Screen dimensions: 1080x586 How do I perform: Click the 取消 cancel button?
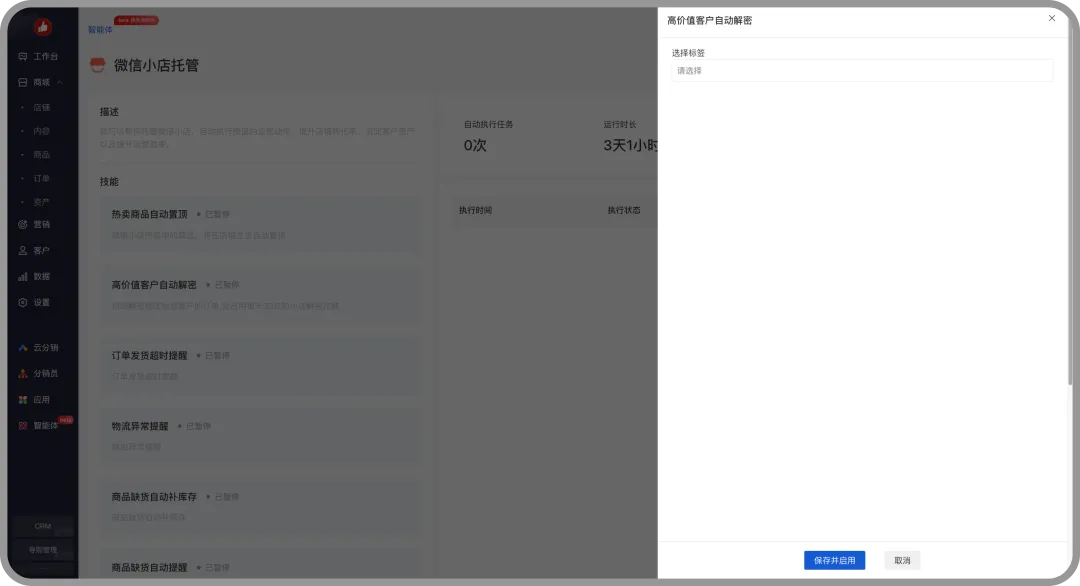tap(902, 561)
